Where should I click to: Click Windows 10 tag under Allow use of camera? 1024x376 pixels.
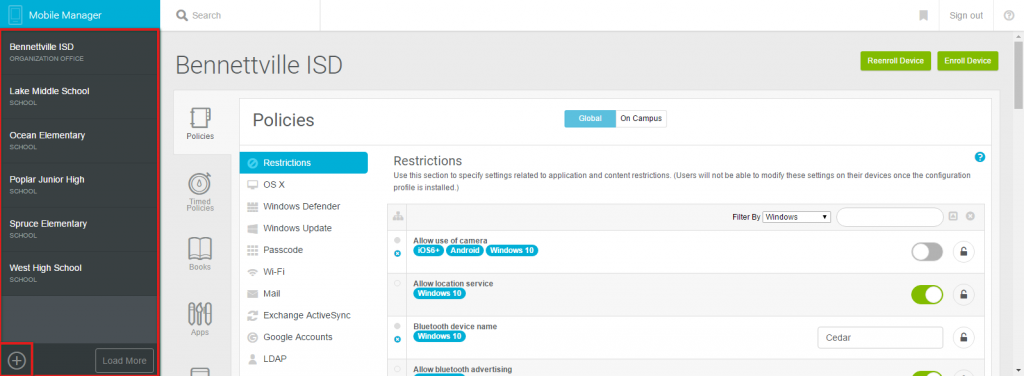pos(512,251)
